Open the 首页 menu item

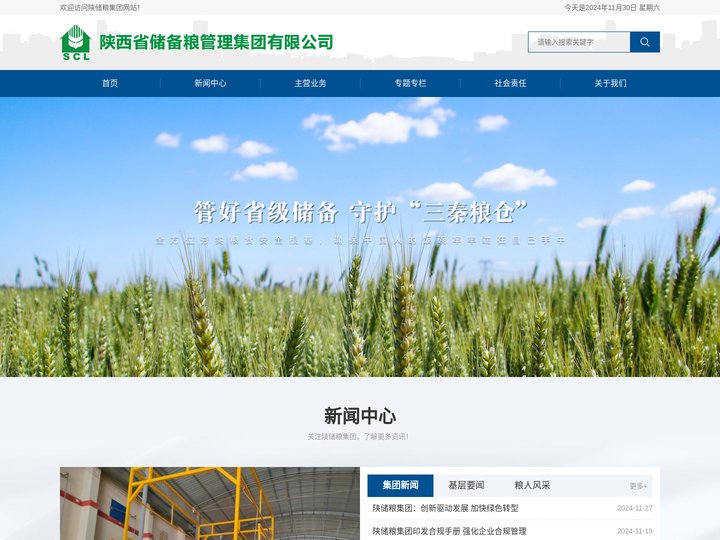(x=110, y=83)
